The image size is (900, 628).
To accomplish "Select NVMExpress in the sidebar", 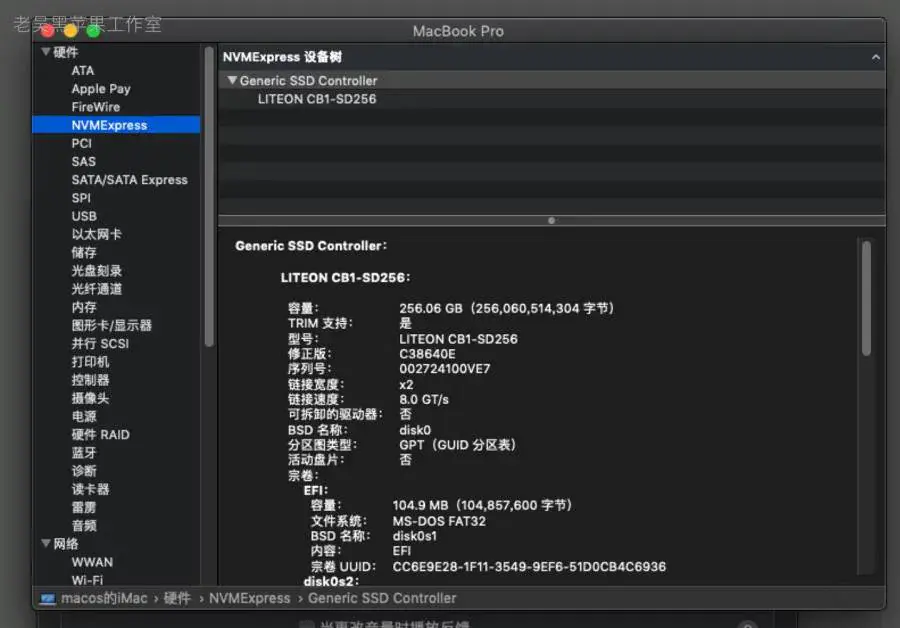I will coord(116,125).
